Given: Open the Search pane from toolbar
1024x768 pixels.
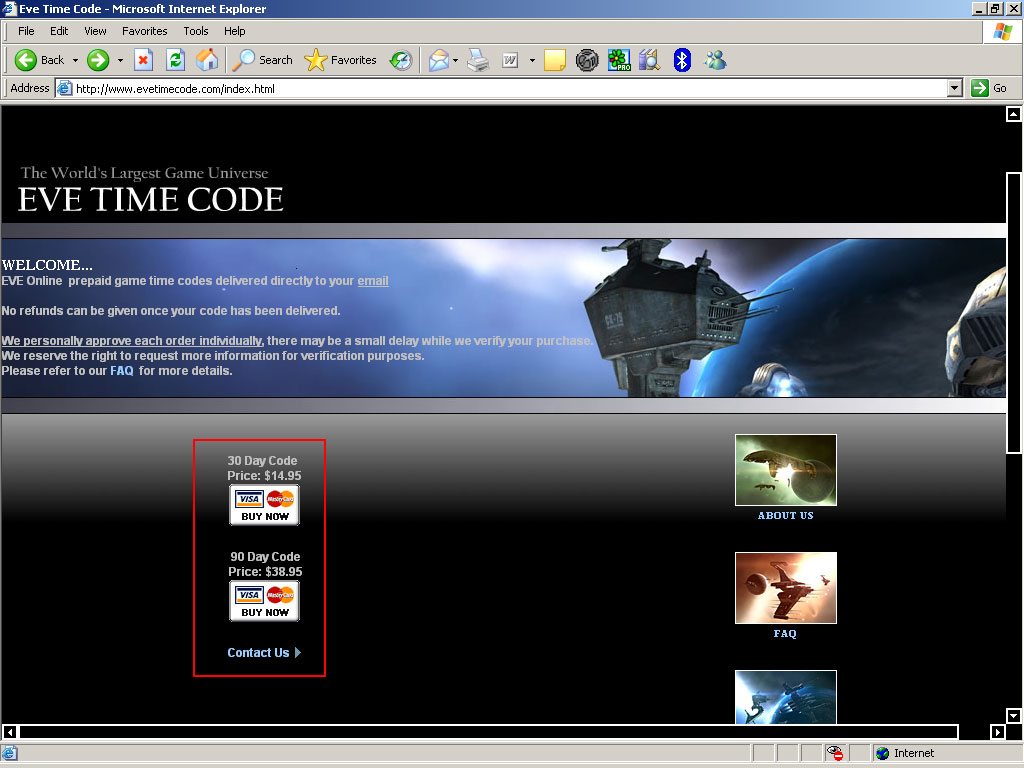Looking at the screenshot, I should 263,60.
